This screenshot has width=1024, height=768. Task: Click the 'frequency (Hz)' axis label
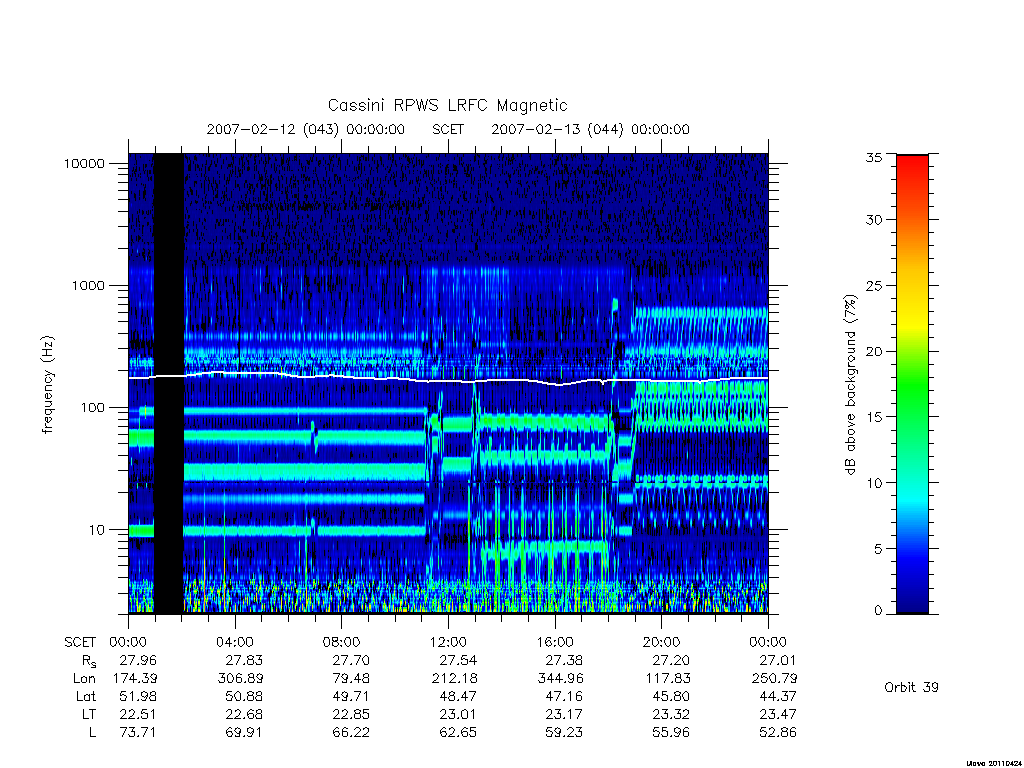(x=47, y=385)
